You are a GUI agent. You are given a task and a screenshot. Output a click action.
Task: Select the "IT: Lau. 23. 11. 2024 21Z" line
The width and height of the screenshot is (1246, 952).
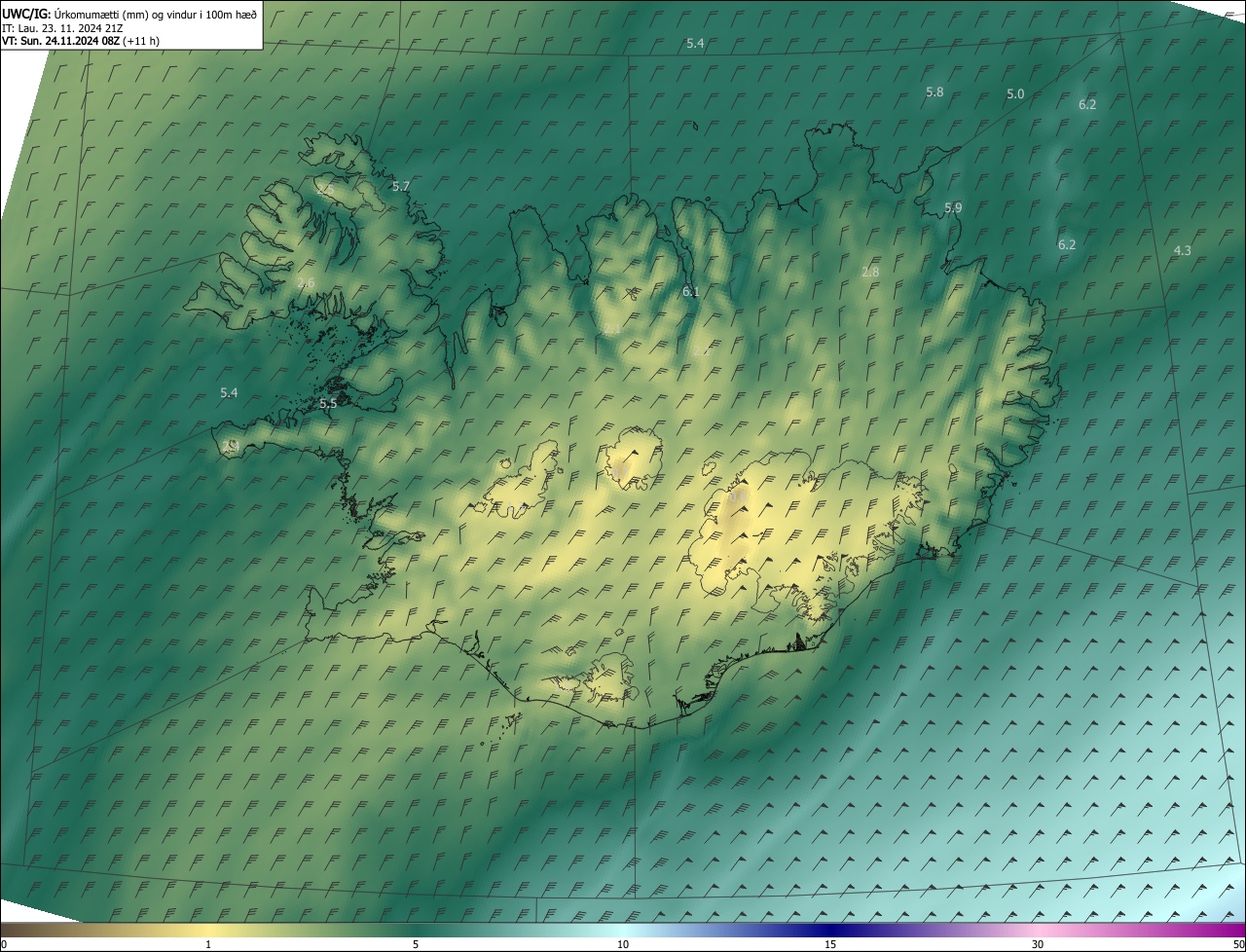pyautogui.click(x=62, y=28)
